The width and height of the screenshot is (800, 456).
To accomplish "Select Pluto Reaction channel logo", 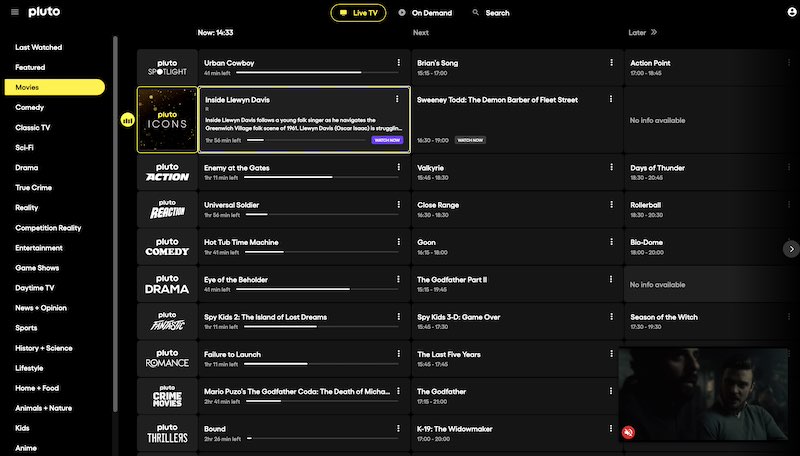I will click(x=167, y=210).
